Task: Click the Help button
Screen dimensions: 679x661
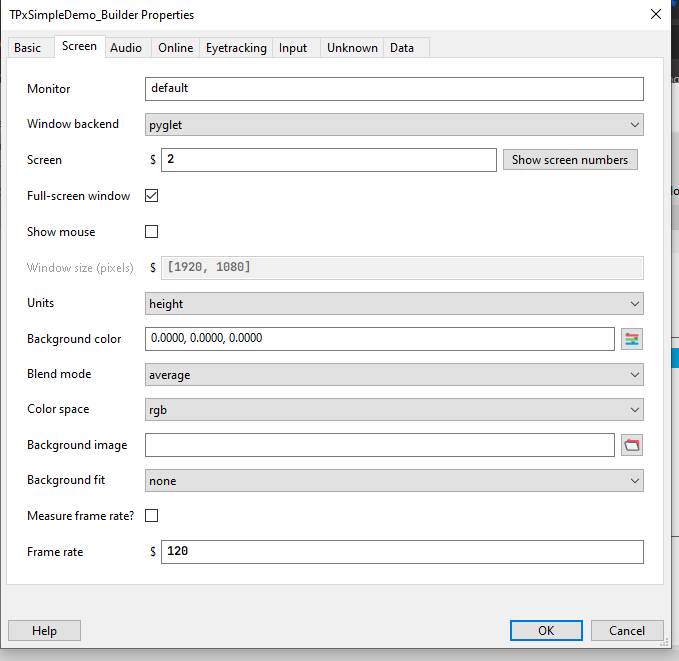Action: coord(44,631)
